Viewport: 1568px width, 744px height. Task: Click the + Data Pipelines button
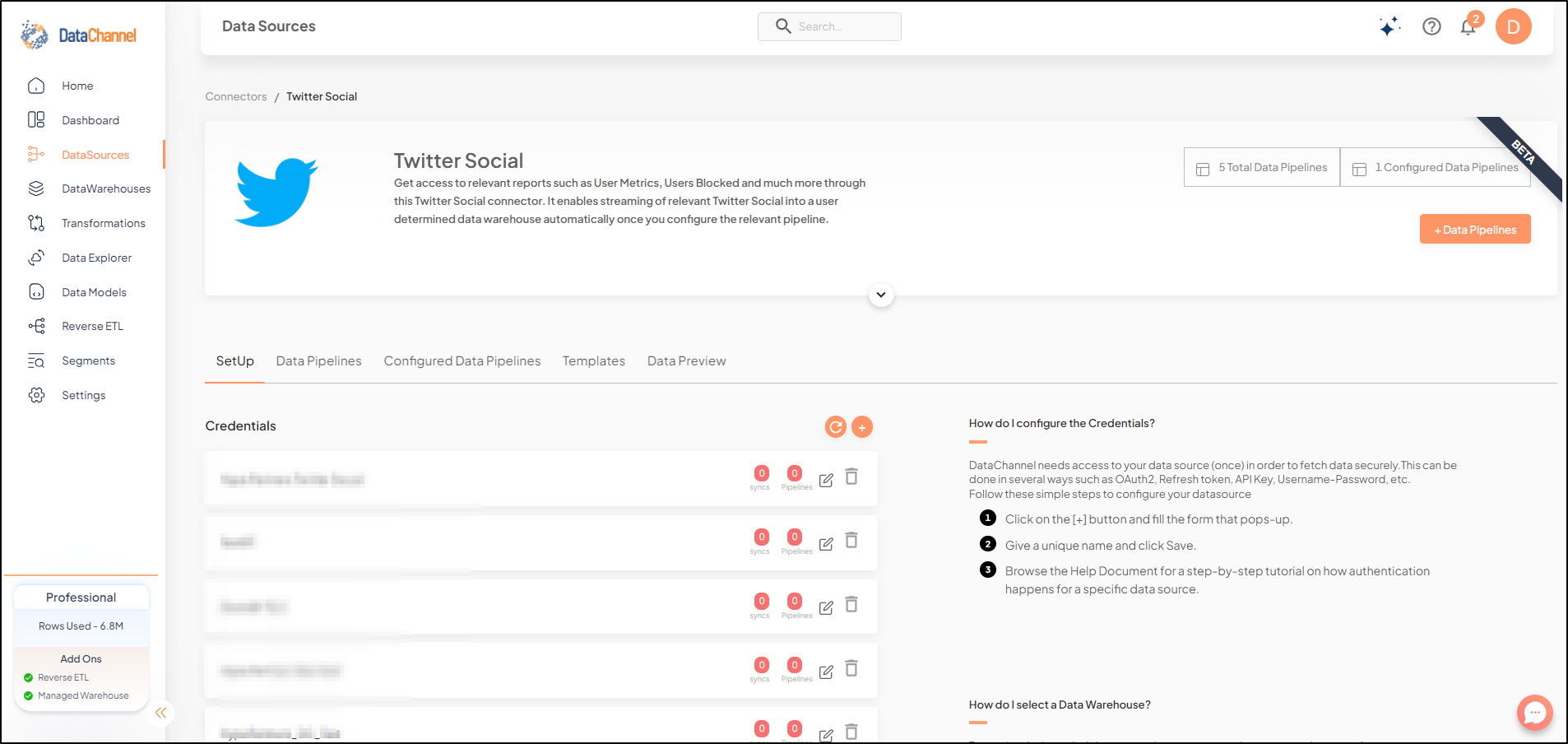click(1475, 230)
